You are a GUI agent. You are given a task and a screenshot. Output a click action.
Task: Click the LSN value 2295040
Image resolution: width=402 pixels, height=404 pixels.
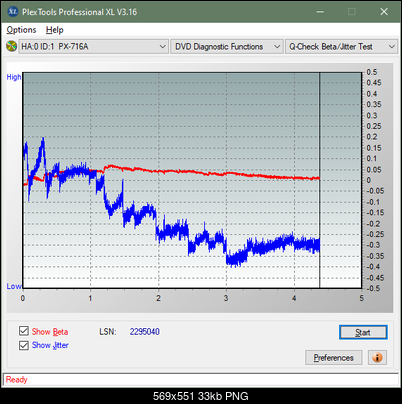pyautogui.click(x=145, y=332)
